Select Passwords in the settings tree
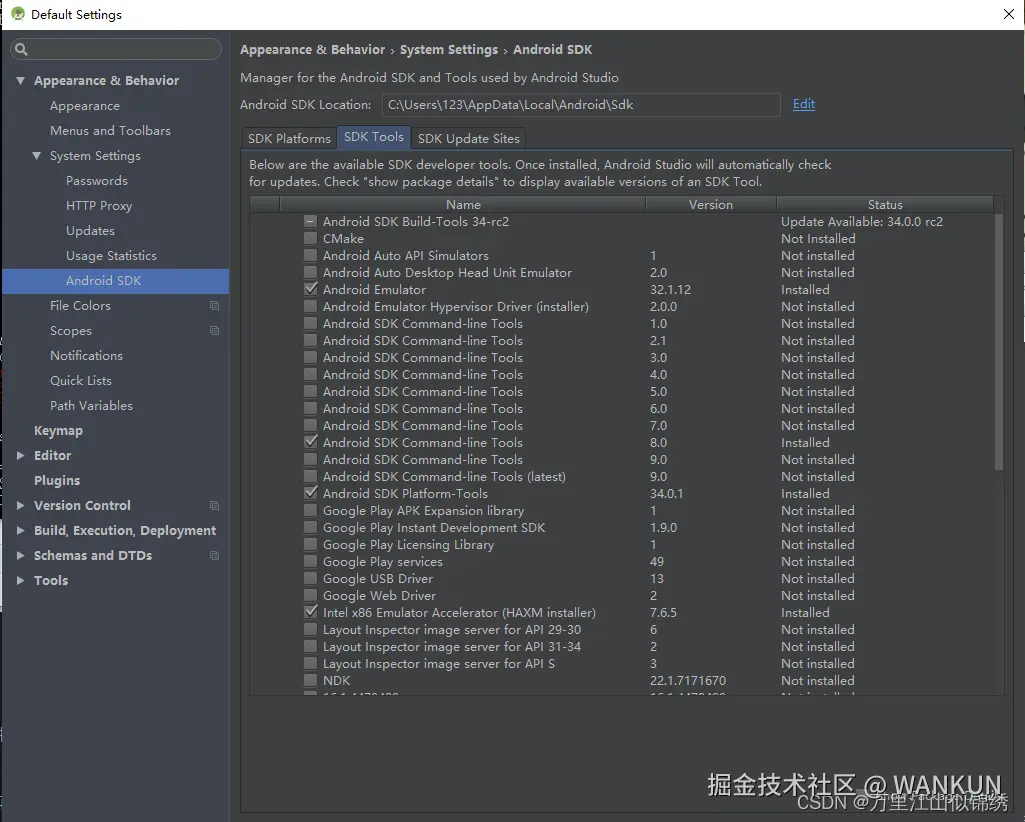Screen dimensions: 1025x822 point(97,180)
